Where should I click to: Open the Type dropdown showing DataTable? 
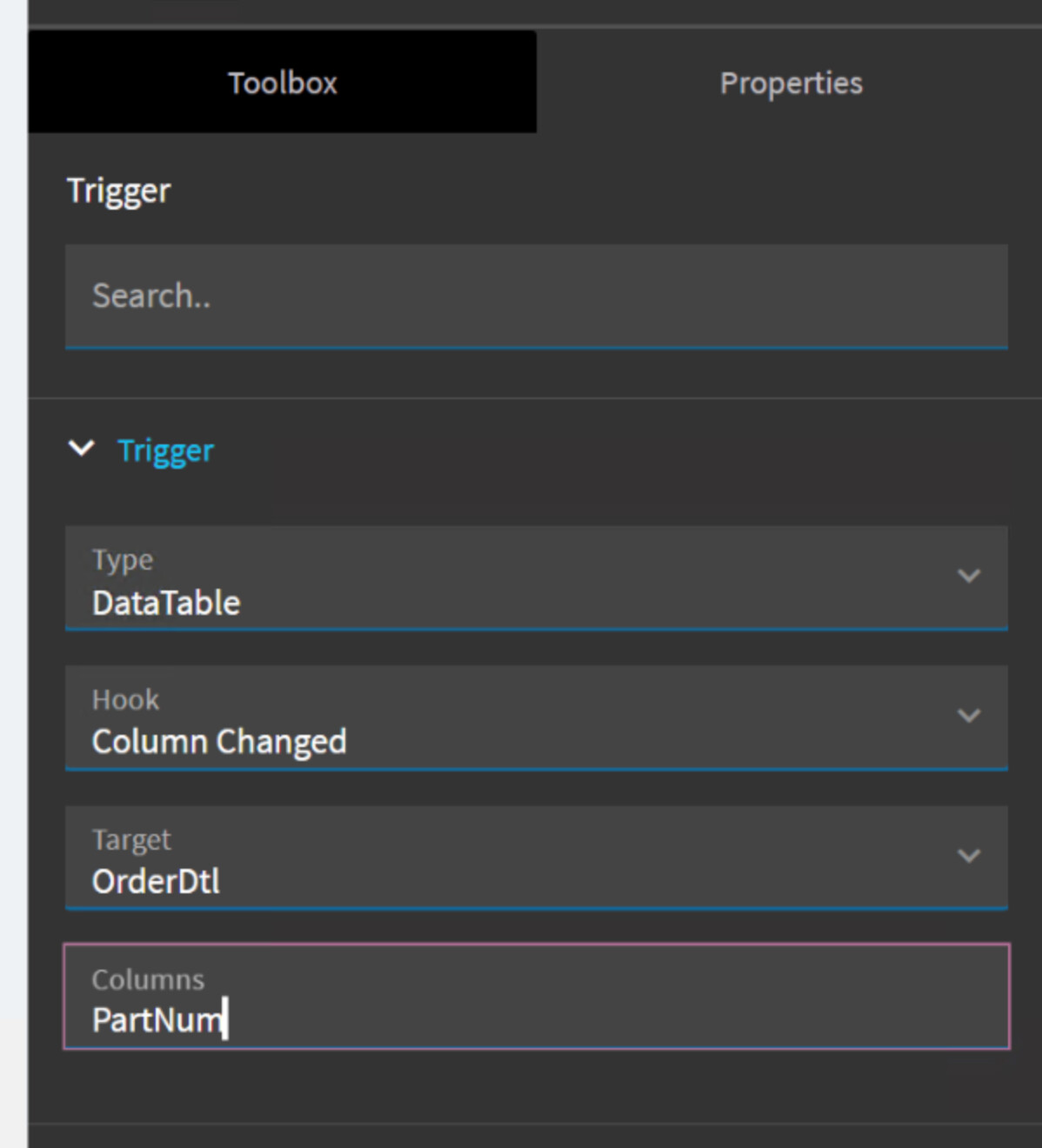point(537,577)
